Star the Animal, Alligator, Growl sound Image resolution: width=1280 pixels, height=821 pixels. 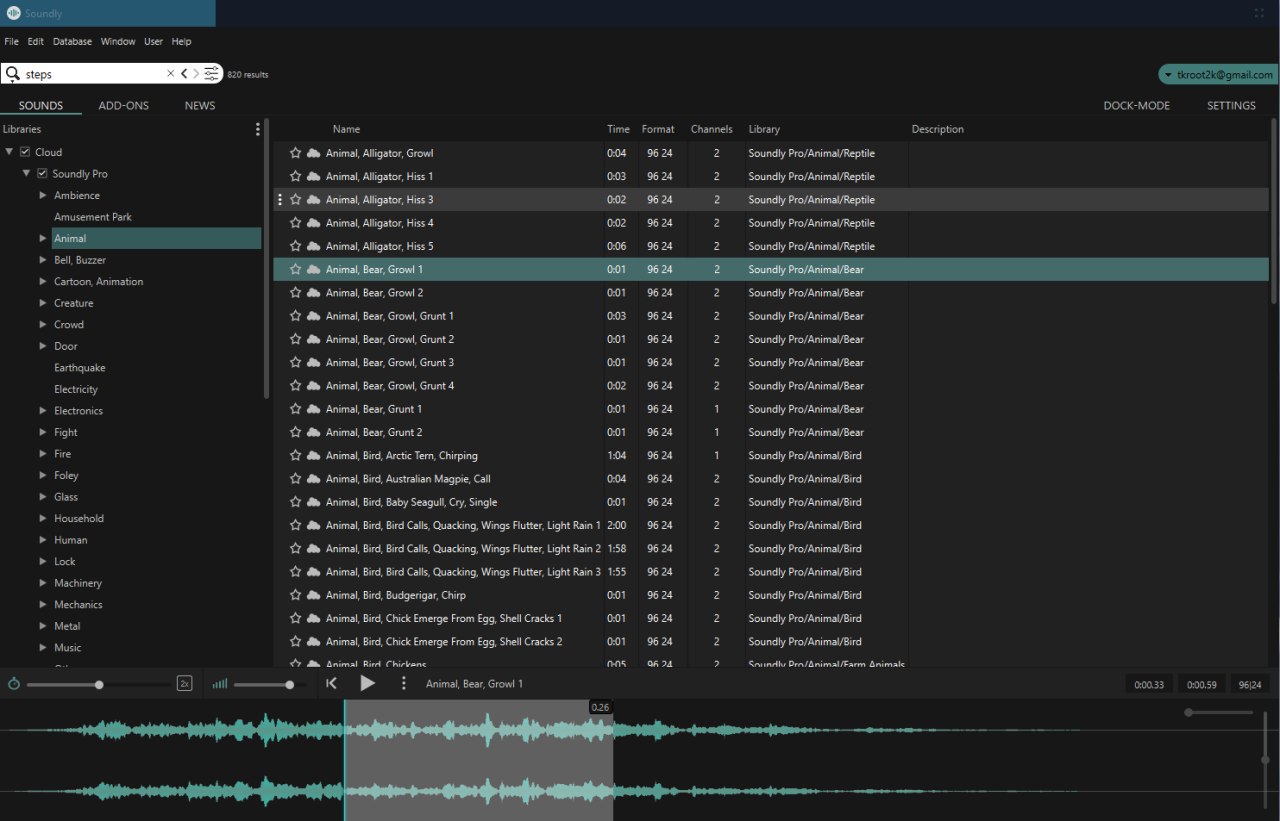click(295, 153)
